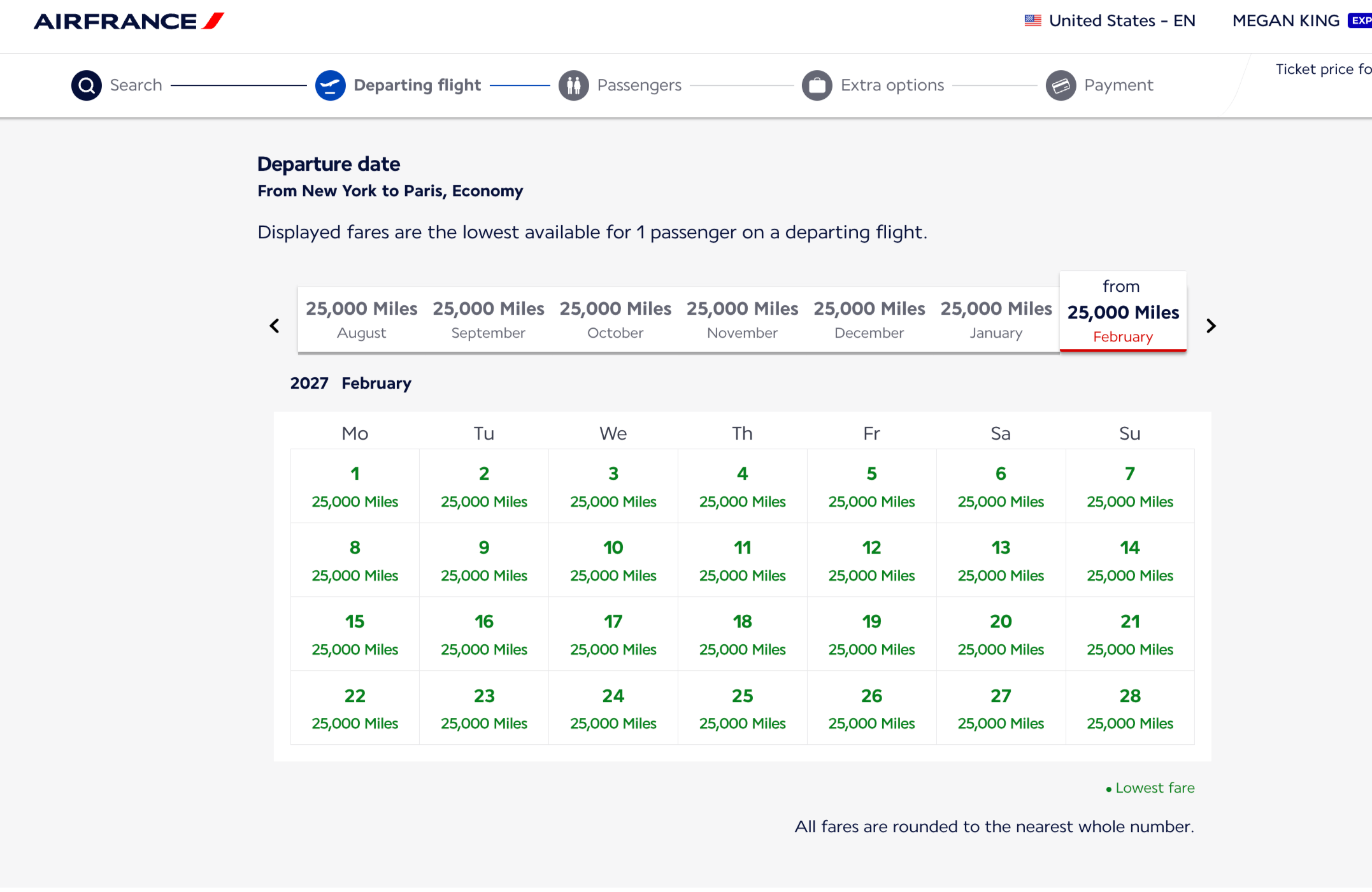Pick February 14 departure date
Image resolution: width=1372 pixels, height=892 pixels.
(1129, 560)
